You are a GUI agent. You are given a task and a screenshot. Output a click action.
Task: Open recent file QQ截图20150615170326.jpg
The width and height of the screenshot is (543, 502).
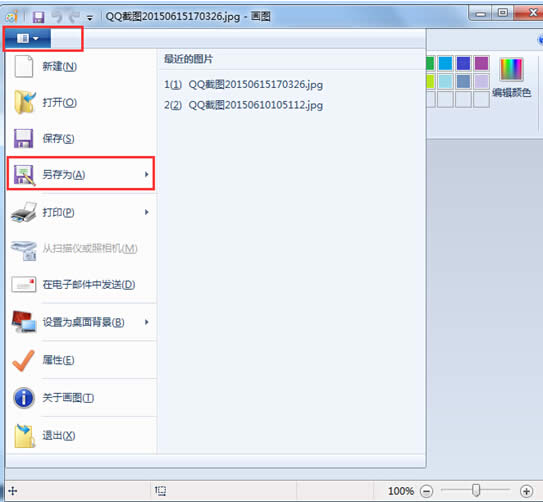(x=243, y=84)
